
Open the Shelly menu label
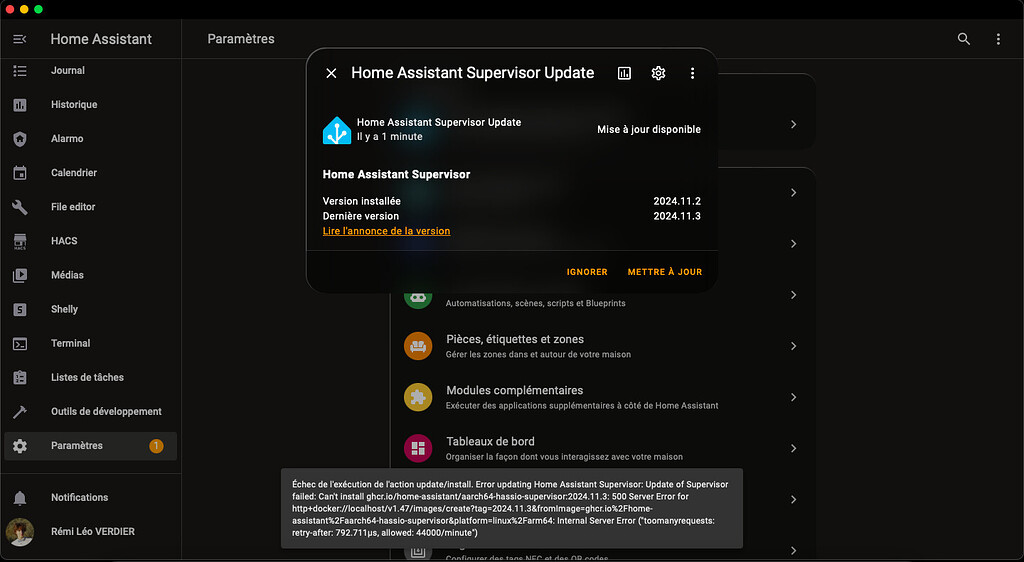[x=64, y=309]
